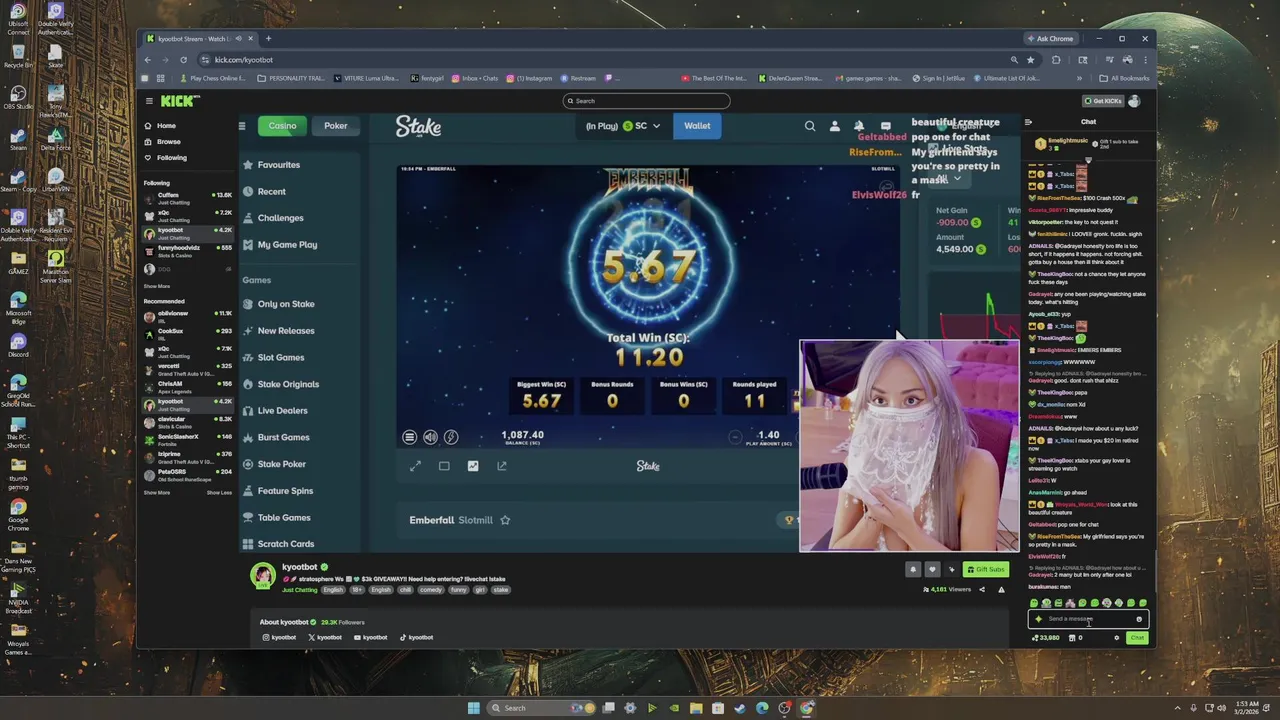Image resolution: width=1280 pixels, height=720 pixels.
Task: Open the Stake user profile icon
Action: pyautogui.click(x=835, y=126)
